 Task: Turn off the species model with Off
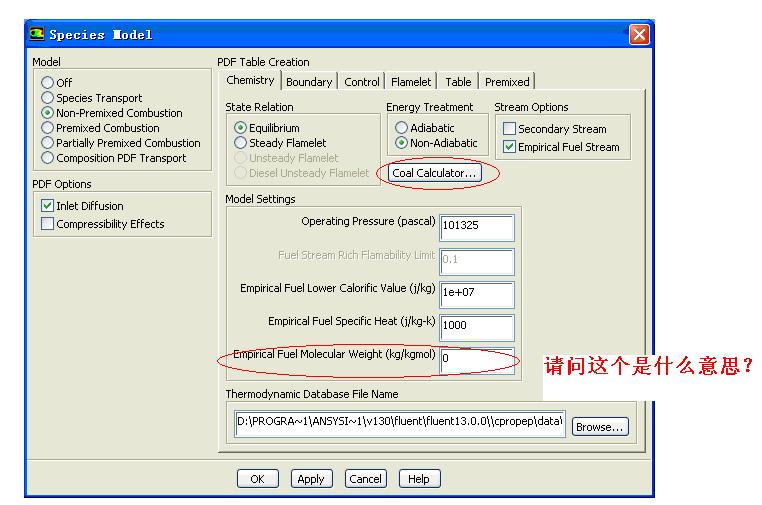pyautogui.click(x=47, y=83)
